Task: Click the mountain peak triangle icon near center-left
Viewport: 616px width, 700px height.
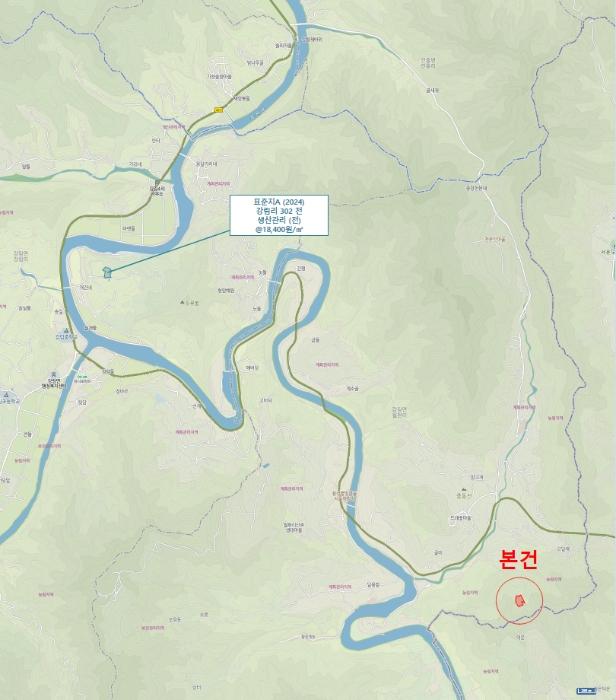Action: click(182, 303)
